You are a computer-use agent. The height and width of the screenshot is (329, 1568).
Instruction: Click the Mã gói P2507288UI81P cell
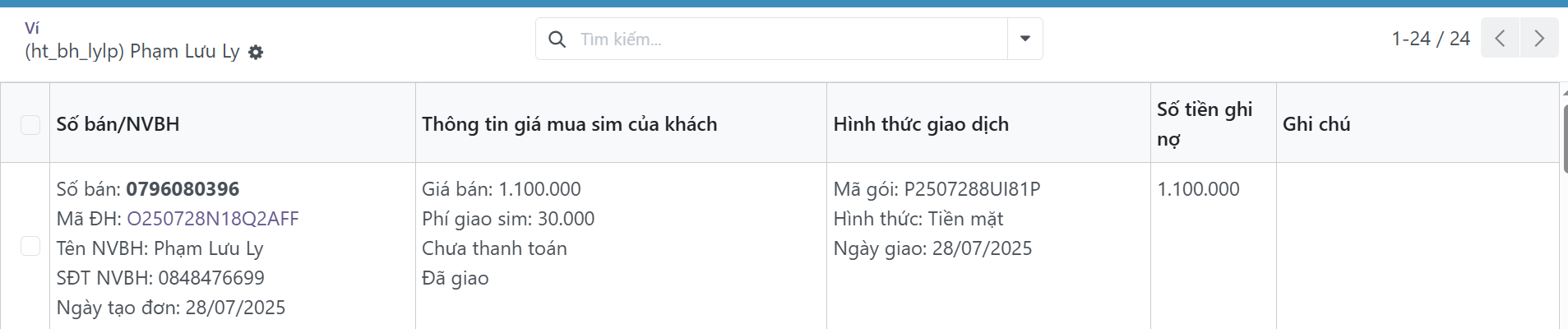click(937, 189)
